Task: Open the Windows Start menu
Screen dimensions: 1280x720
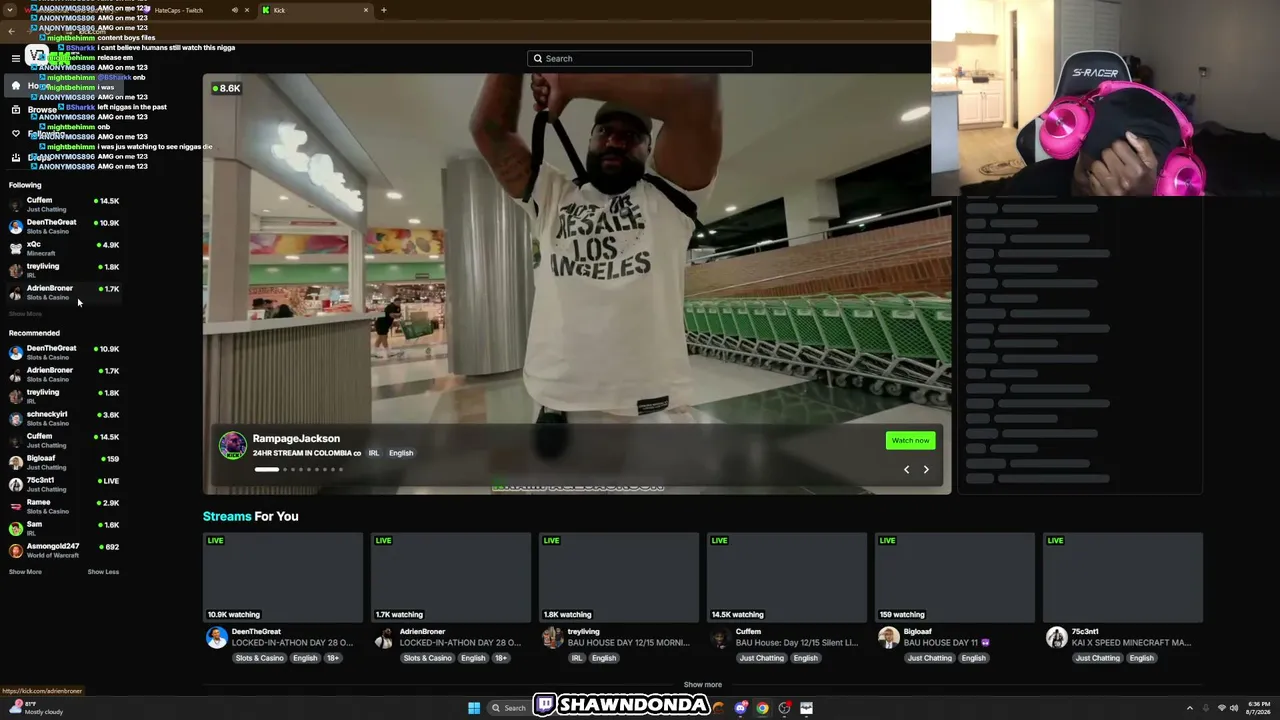Action: tap(474, 708)
